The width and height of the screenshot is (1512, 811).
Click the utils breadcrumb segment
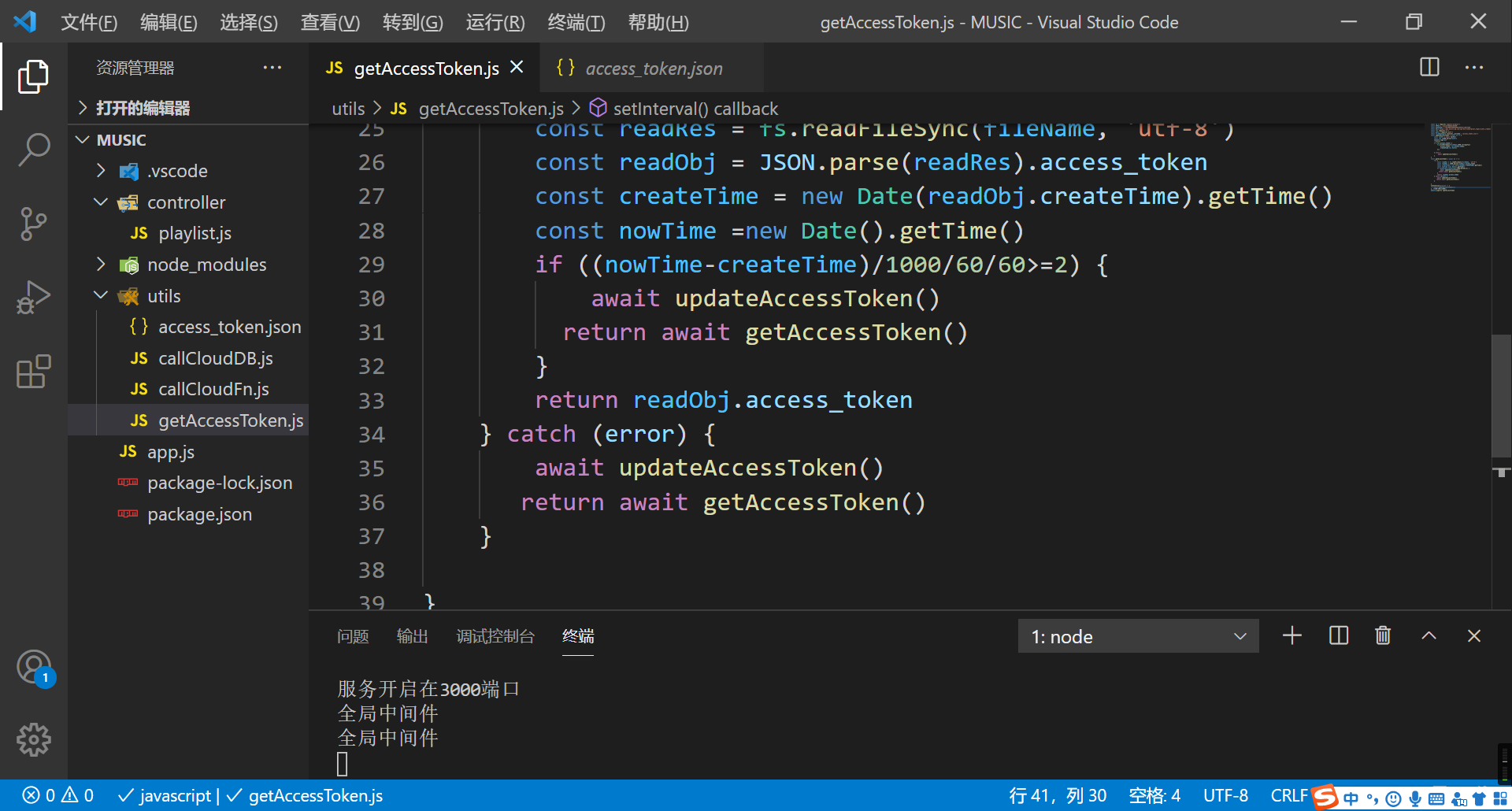(x=348, y=109)
